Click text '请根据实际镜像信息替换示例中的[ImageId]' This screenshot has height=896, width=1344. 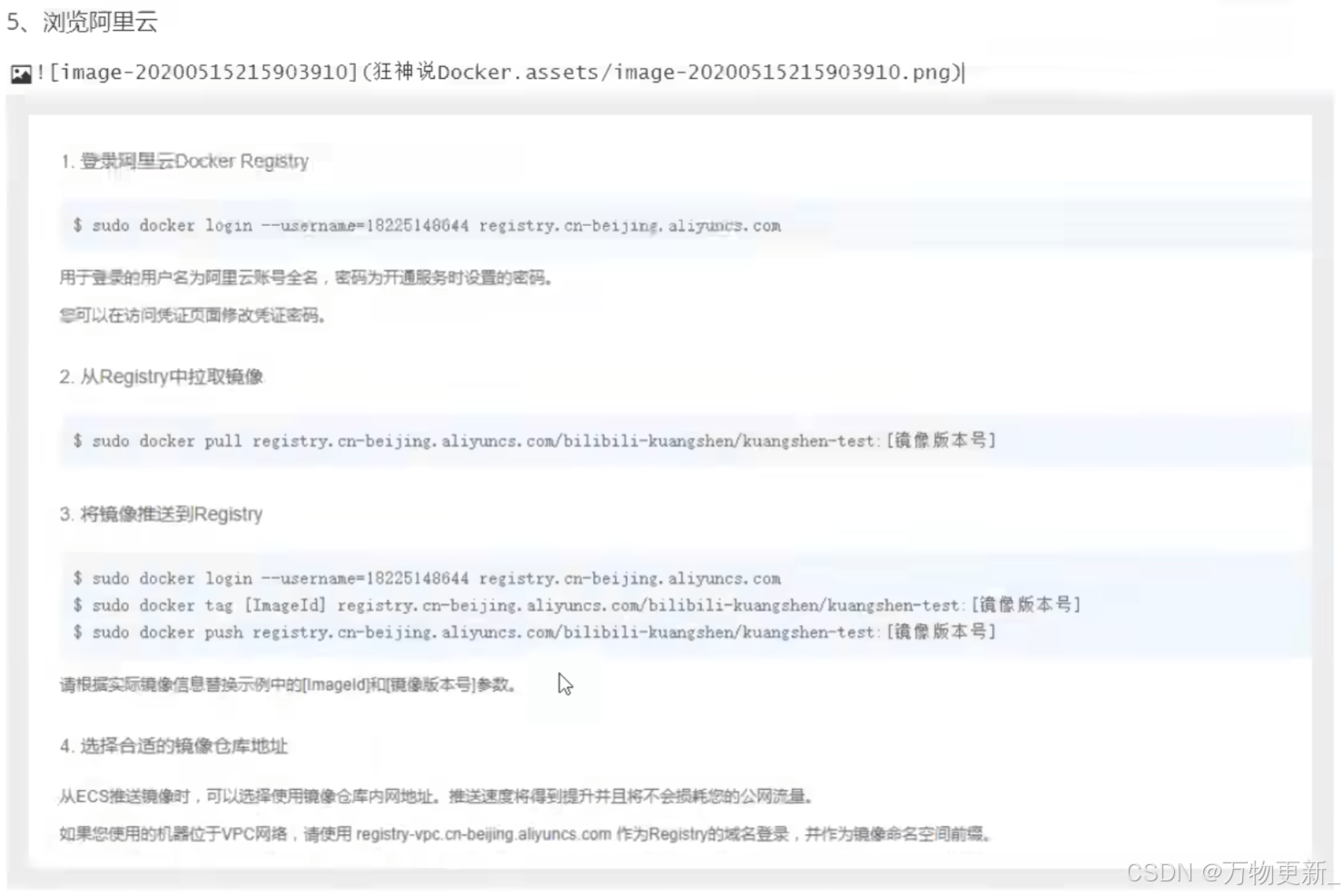click(x=215, y=684)
